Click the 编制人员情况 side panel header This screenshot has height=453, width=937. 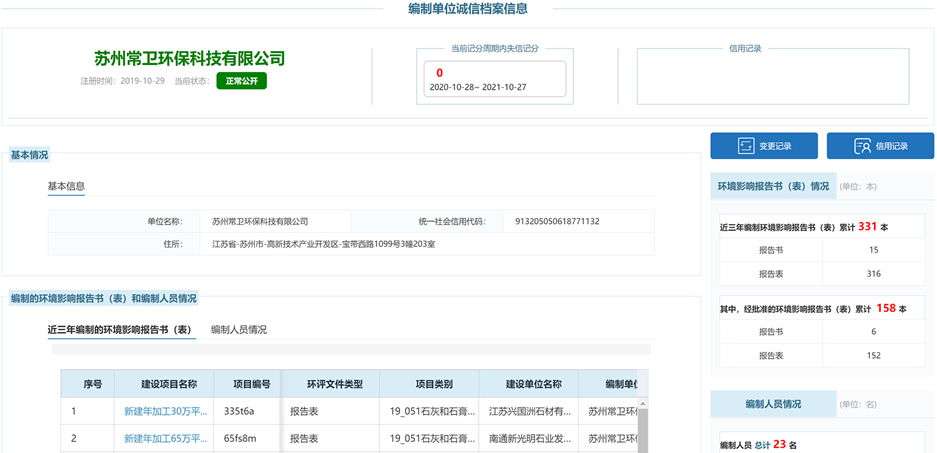click(773, 404)
